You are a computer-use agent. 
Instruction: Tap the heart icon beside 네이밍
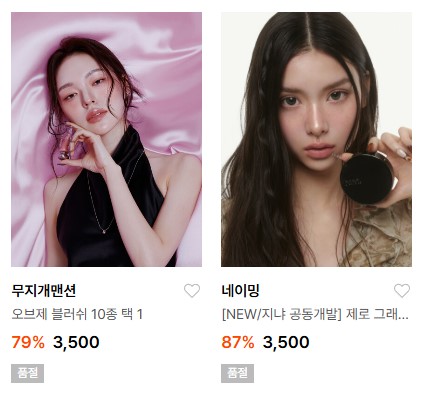click(402, 291)
